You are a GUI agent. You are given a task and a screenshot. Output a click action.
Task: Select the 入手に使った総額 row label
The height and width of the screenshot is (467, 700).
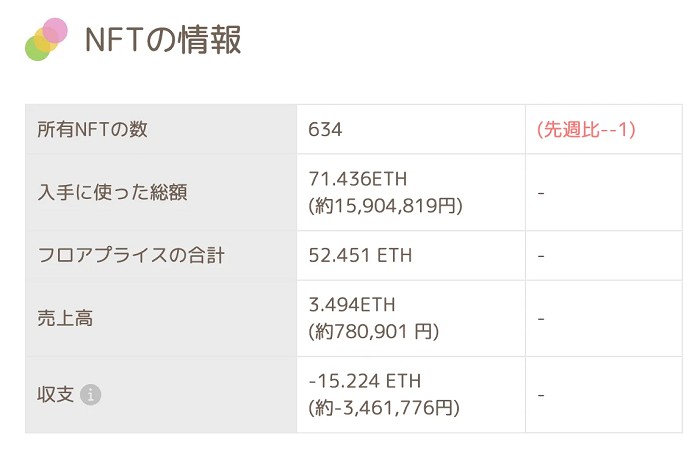112,192
